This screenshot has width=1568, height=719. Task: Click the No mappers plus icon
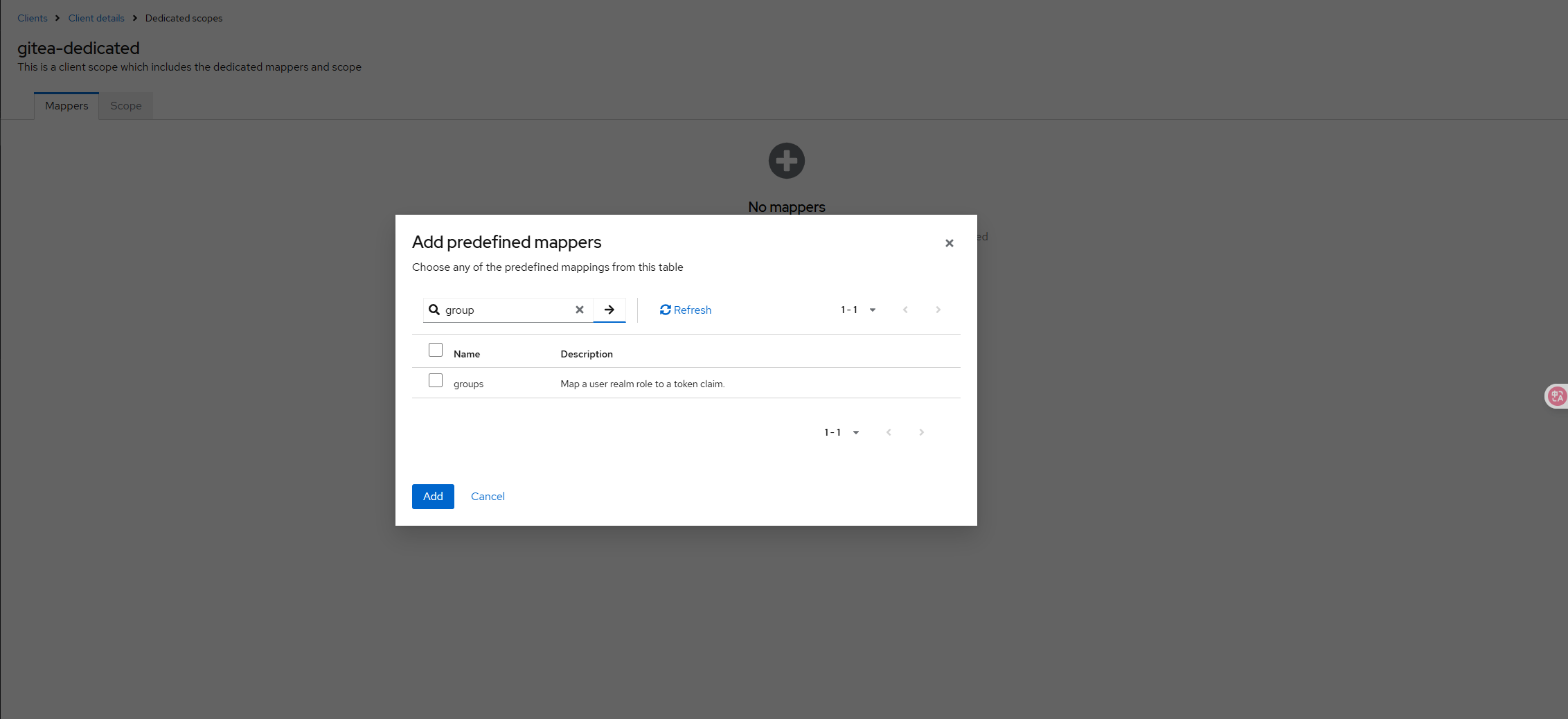click(787, 161)
